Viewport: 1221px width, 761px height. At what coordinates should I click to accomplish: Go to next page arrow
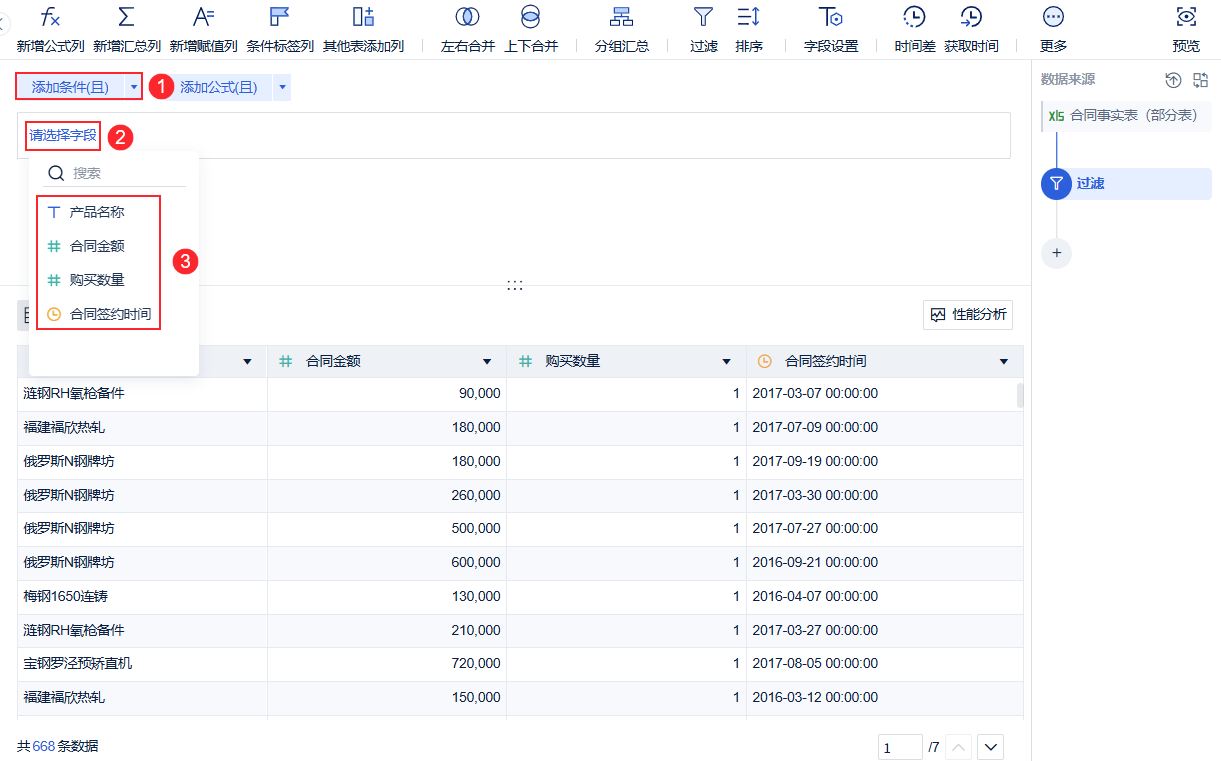click(x=991, y=747)
